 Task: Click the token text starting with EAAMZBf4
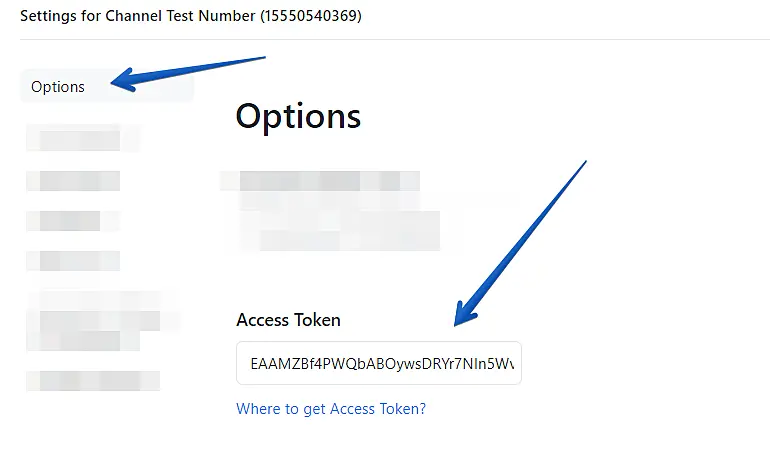[x=385, y=364]
